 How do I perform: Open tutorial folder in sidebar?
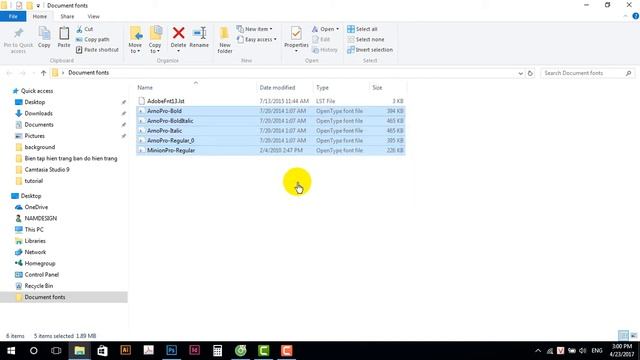pyautogui.click(x=33, y=181)
